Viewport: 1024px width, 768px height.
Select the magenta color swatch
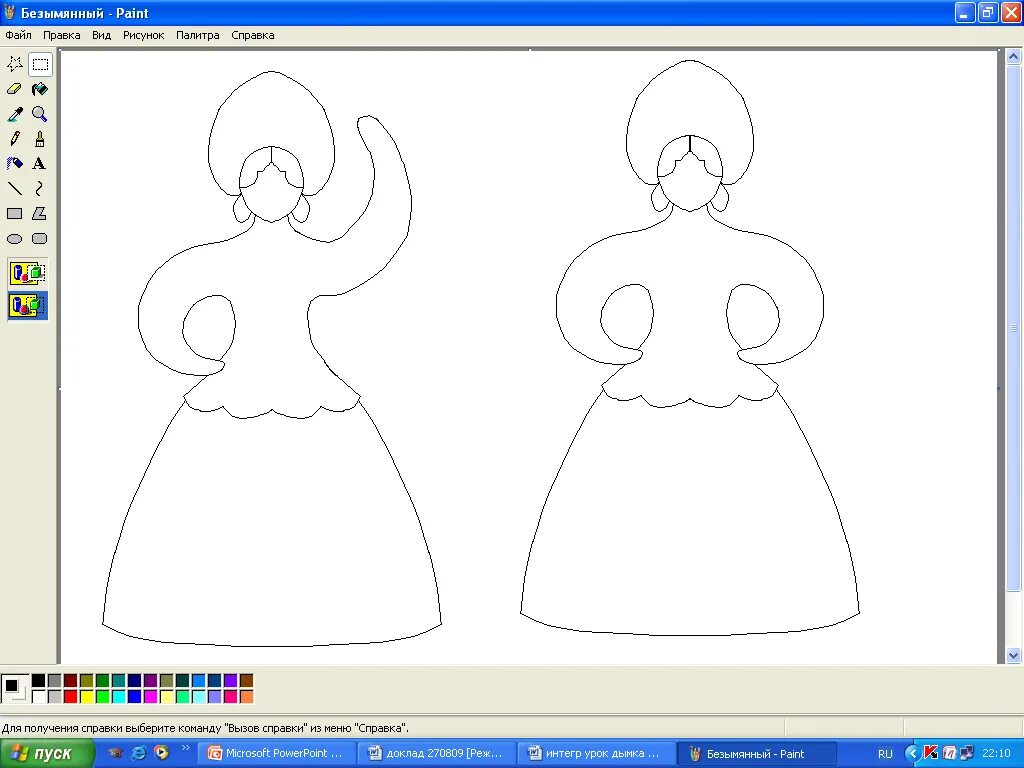151,697
